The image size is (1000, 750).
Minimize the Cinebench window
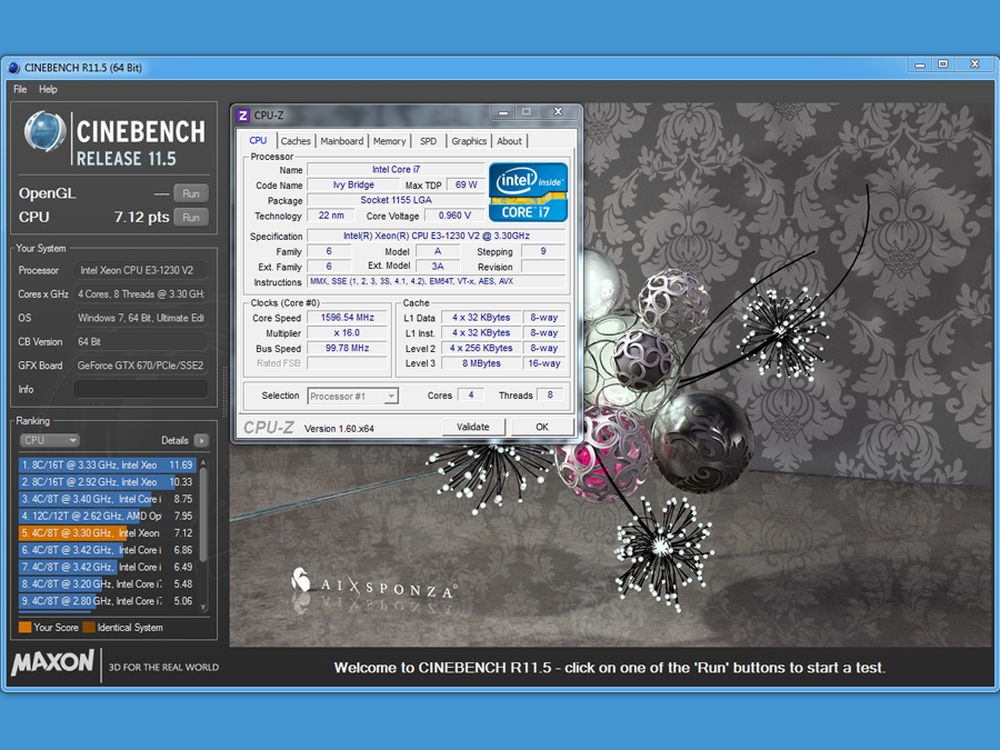(x=920, y=64)
